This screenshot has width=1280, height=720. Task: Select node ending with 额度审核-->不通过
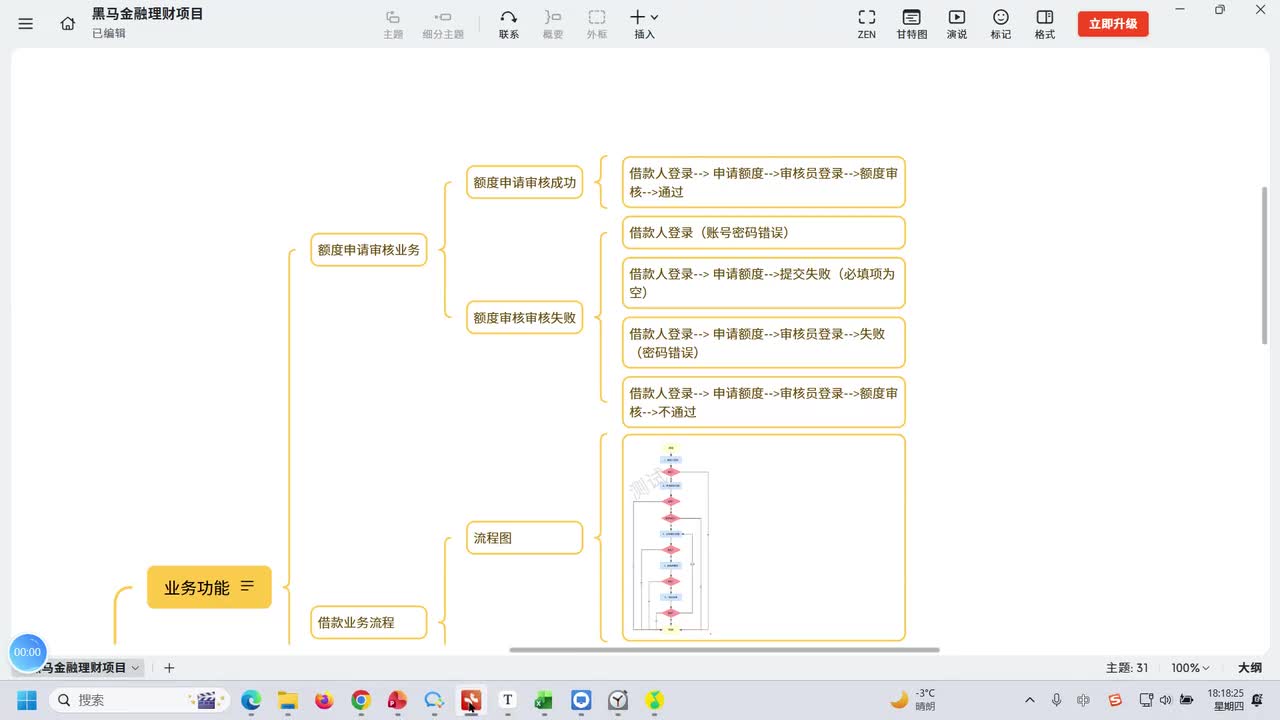pyautogui.click(x=763, y=402)
